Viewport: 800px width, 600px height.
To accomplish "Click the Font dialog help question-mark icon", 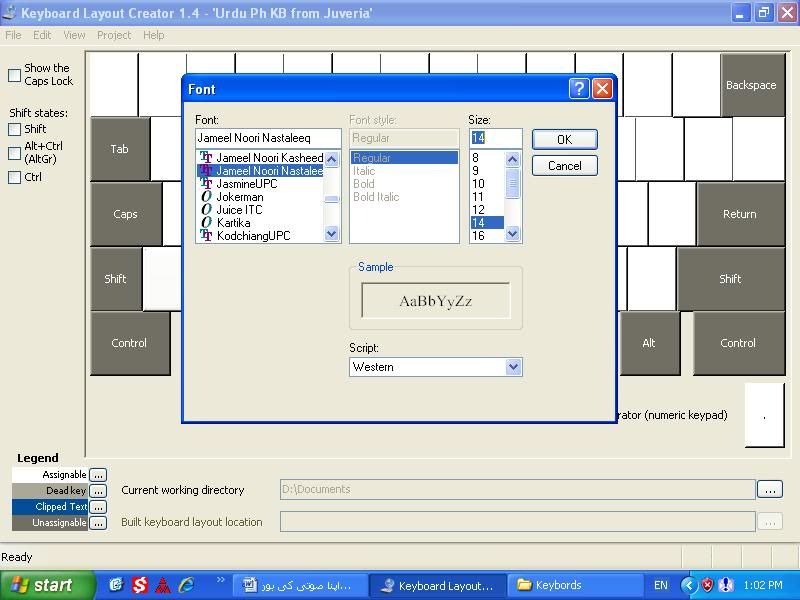I will coord(579,89).
